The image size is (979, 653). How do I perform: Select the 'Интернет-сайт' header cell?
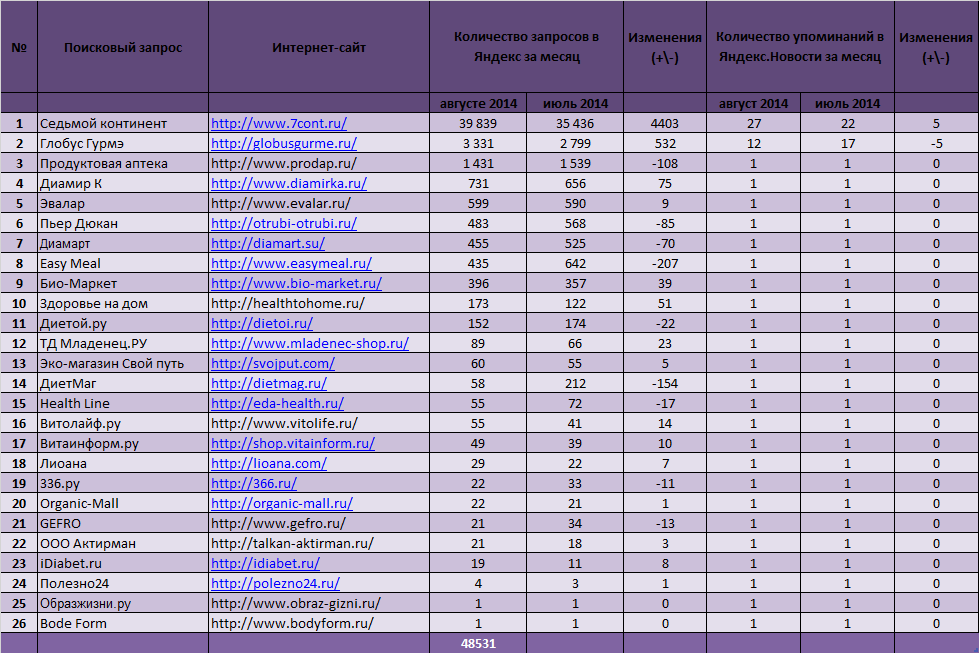[x=319, y=47]
